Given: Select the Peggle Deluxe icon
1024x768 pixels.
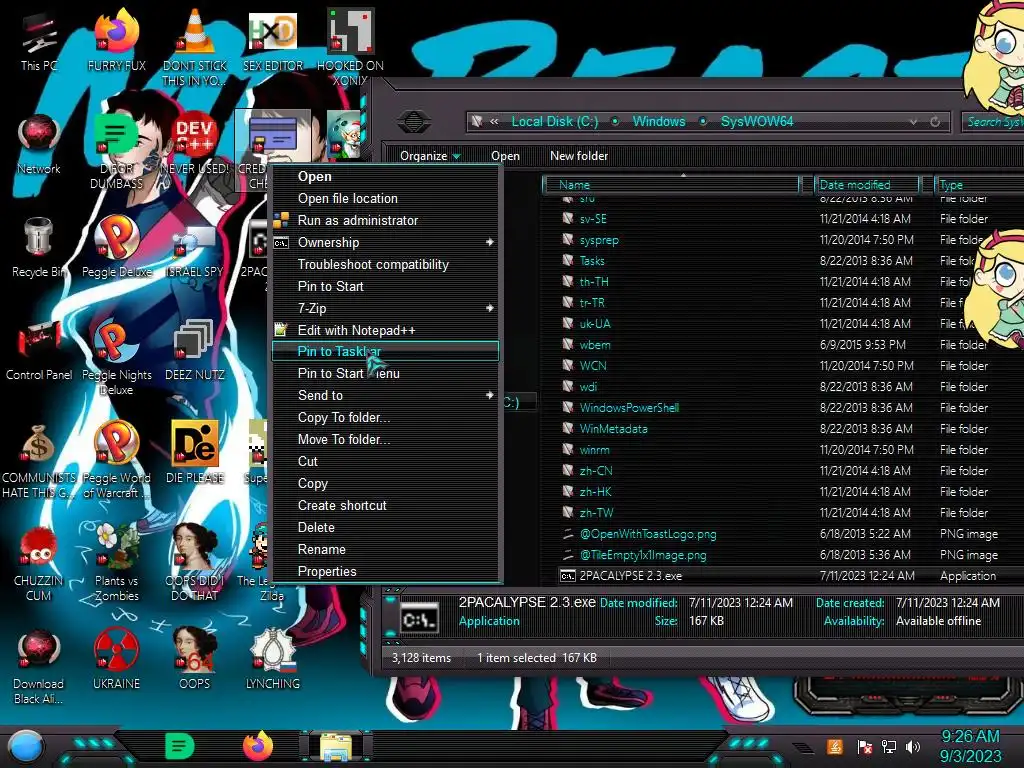Looking at the screenshot, I should (116, 247).
